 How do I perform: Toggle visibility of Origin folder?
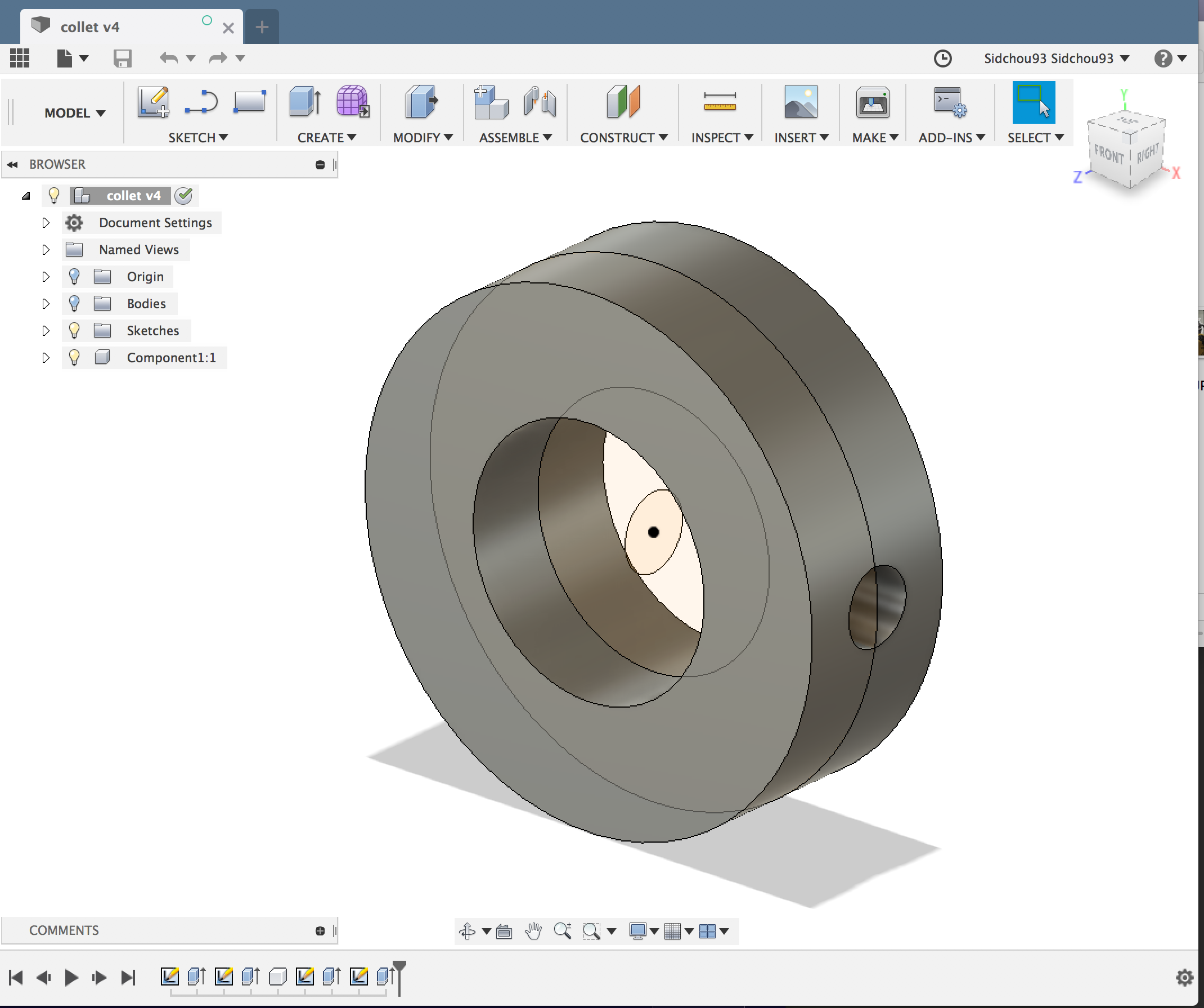tap(74, 277)
